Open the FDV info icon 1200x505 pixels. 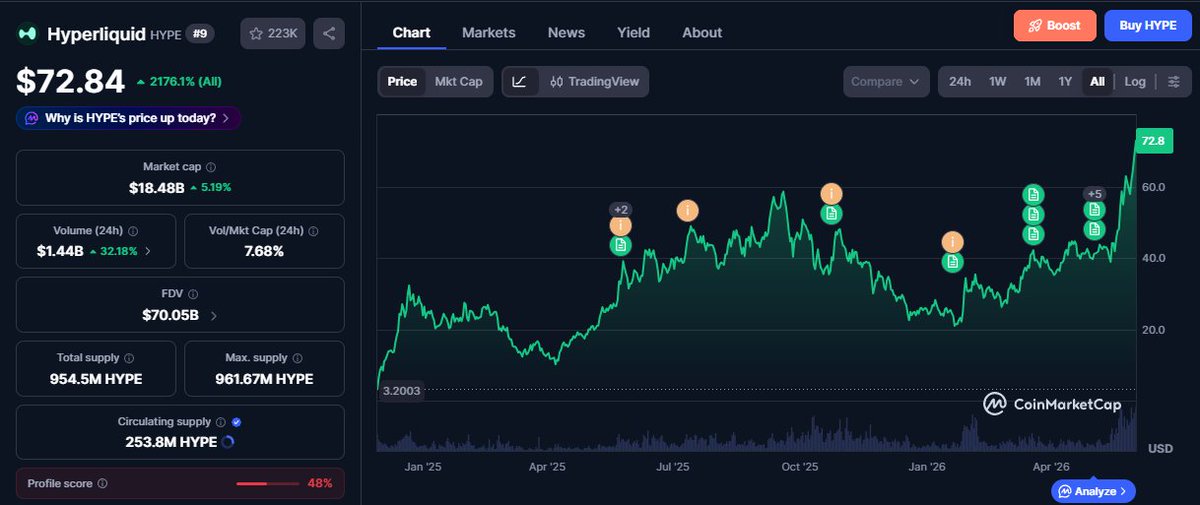tap(193, 295)
